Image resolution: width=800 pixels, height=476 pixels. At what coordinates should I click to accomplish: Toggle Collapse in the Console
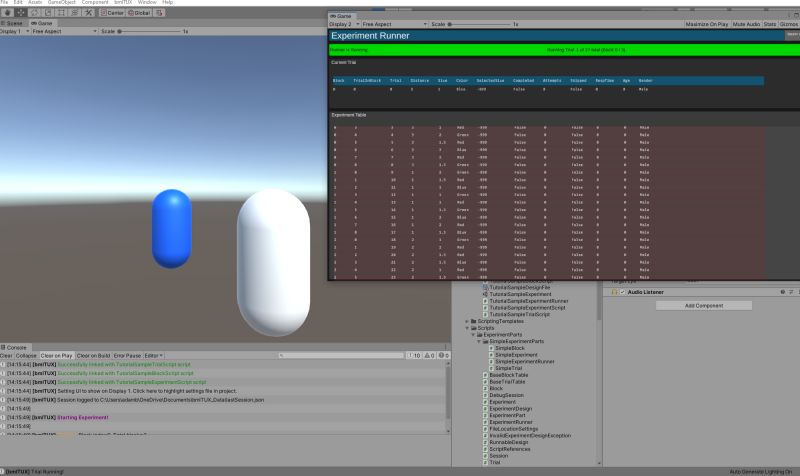click(x=26, y=356)
